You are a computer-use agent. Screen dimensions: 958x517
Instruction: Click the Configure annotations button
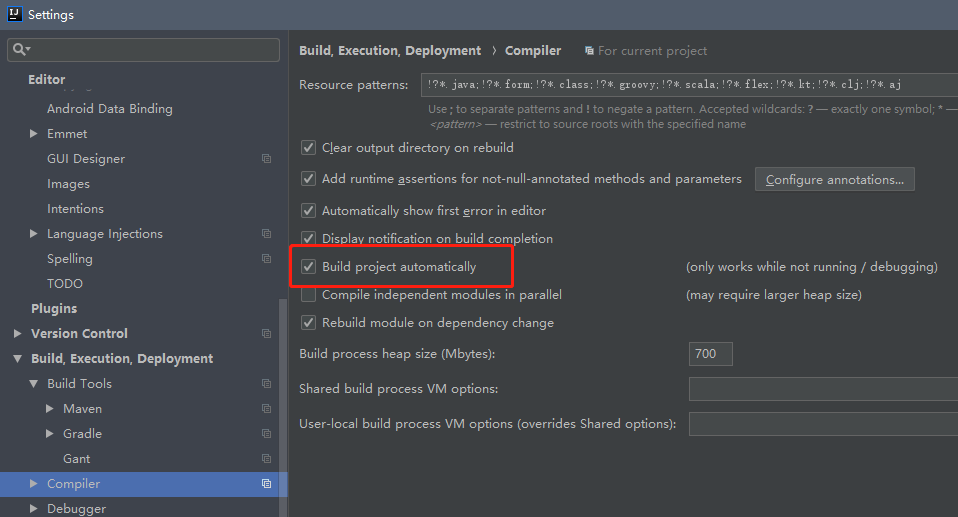[x=834, y=180]
